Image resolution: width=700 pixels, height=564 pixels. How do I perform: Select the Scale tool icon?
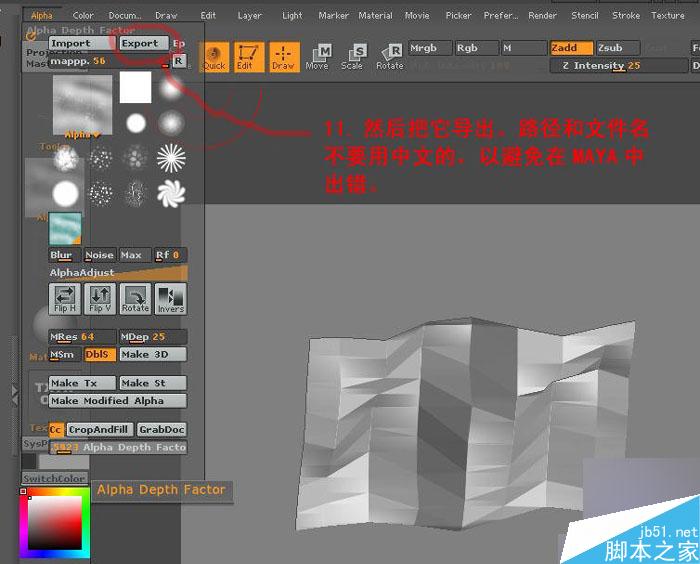coord(353,57)
